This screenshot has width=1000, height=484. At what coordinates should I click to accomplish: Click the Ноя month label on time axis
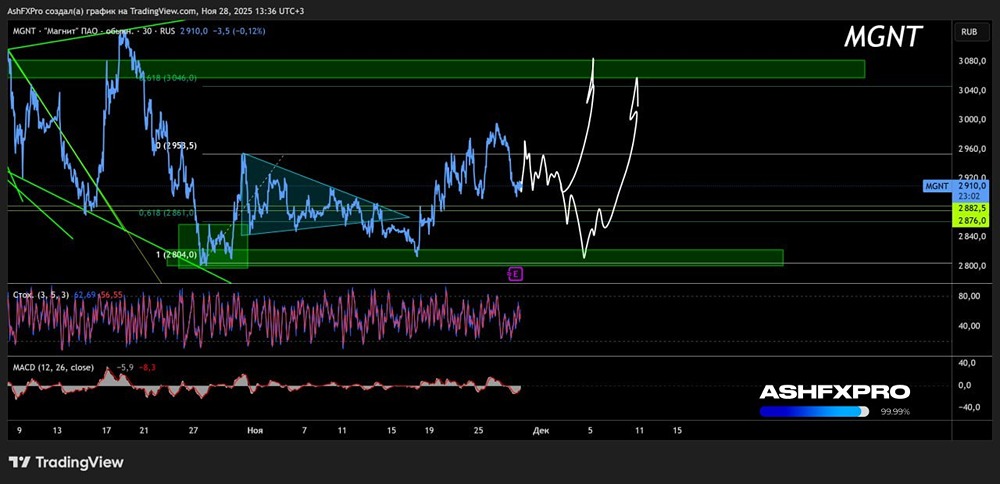click(x=255, y=430)
